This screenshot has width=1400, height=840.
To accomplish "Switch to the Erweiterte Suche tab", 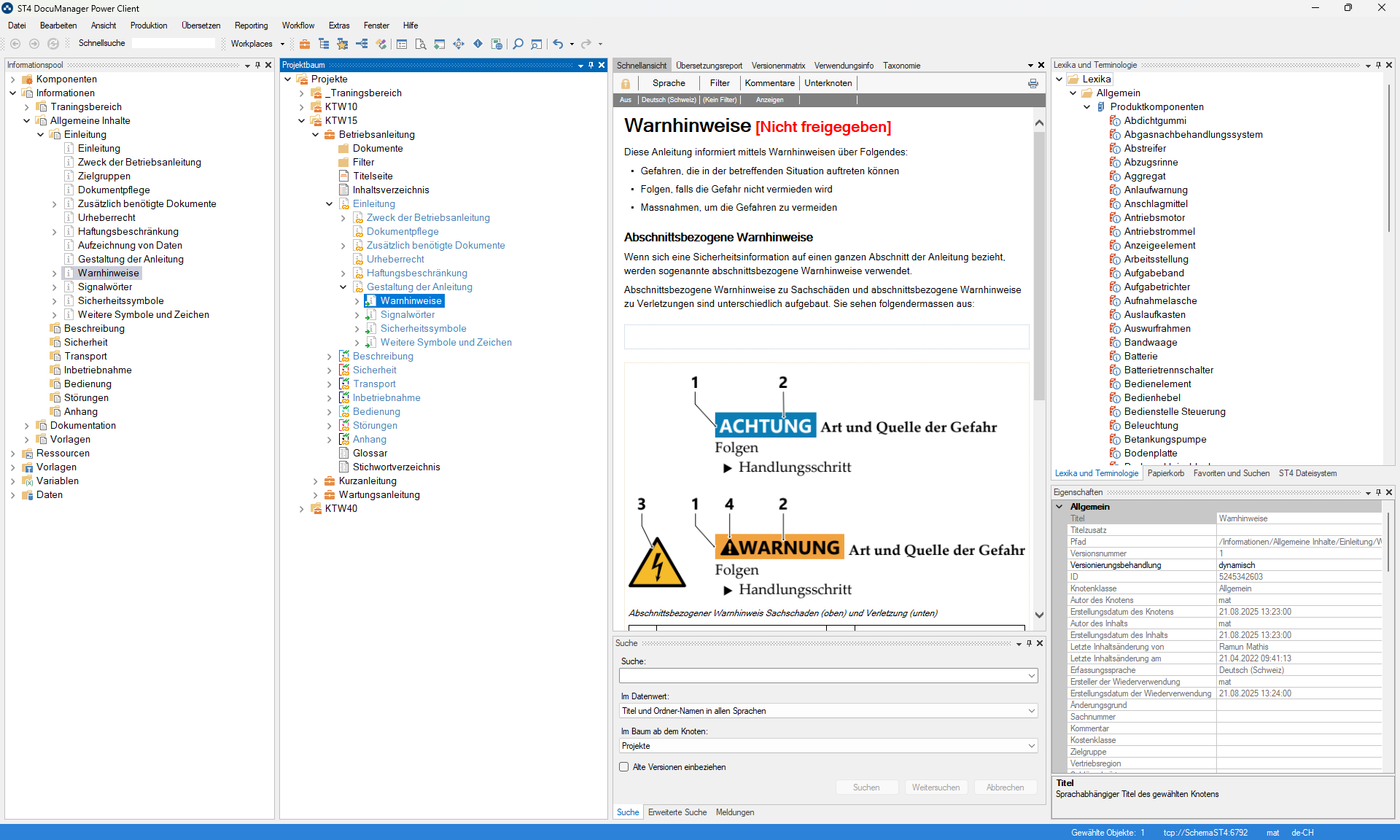I will click(x=677, y=812).
